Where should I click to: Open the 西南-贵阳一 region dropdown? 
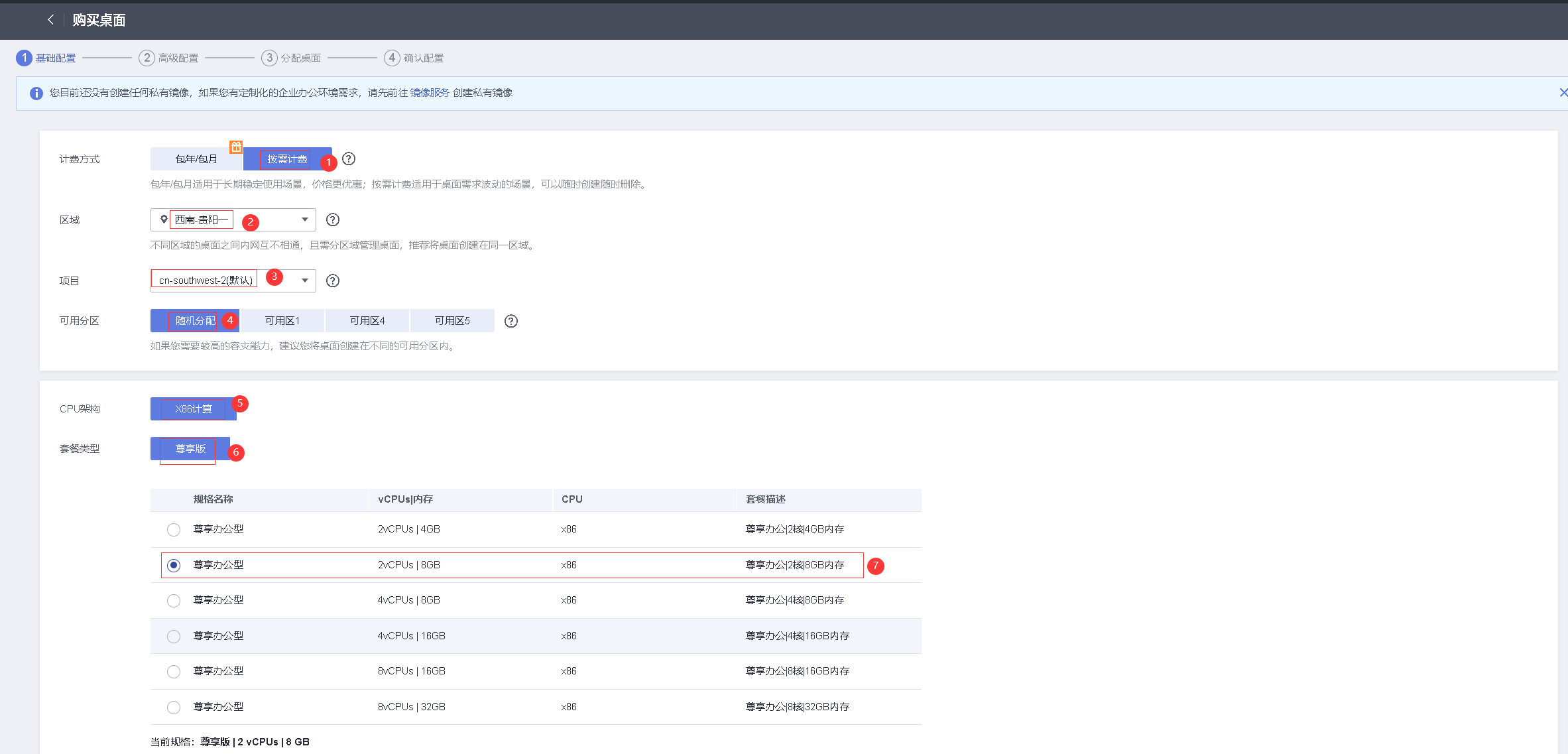233,220
